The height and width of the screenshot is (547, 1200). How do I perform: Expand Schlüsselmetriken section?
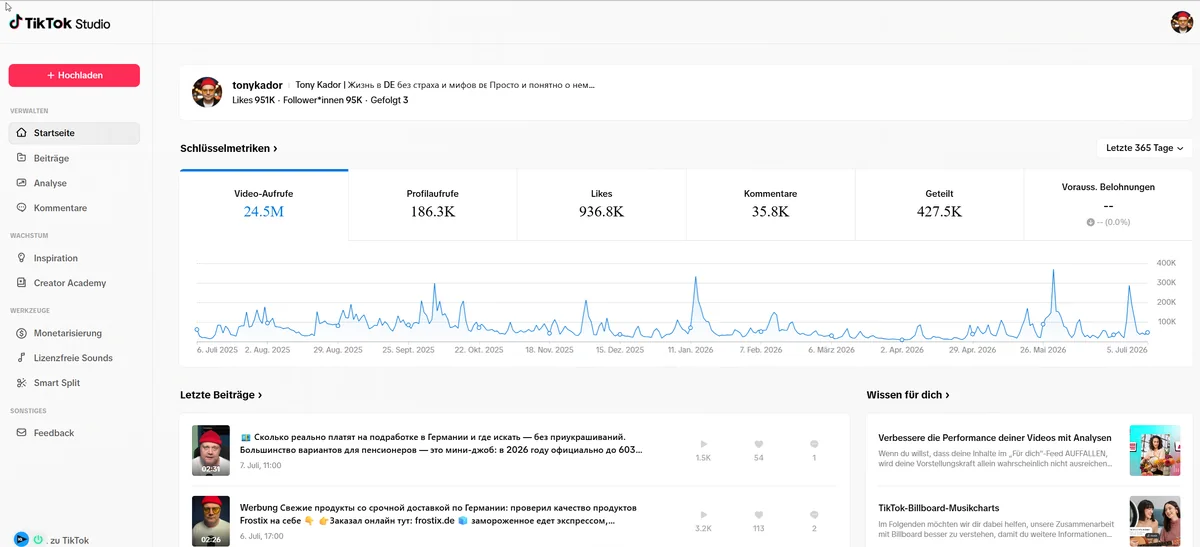[x=229, y=148]
